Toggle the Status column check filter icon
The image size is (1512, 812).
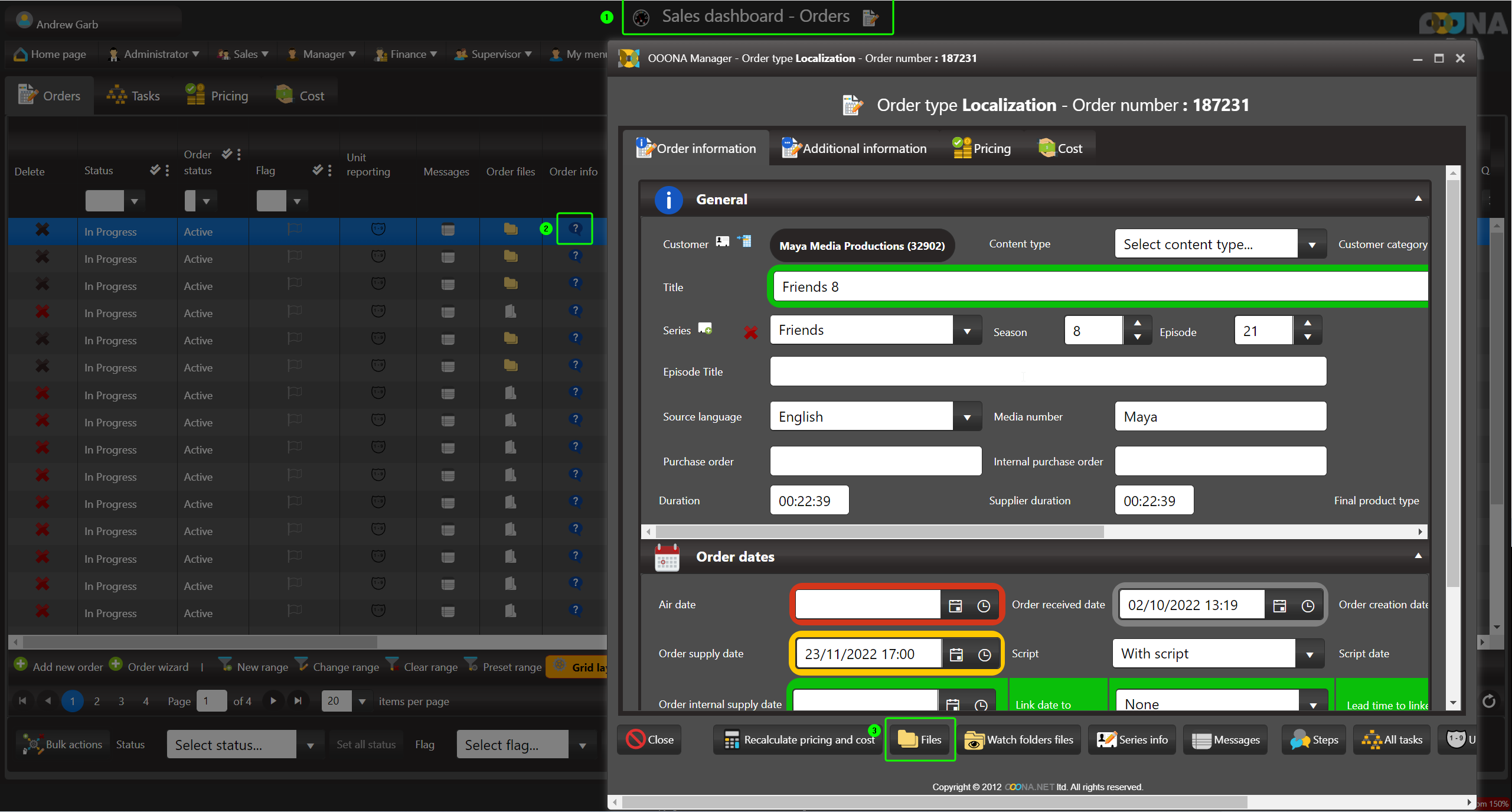pos(155,170)
